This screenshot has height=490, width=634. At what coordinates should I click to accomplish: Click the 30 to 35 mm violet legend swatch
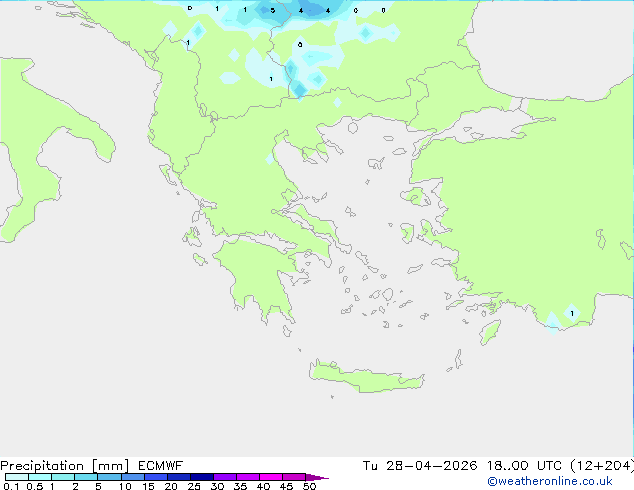(225, 477)
